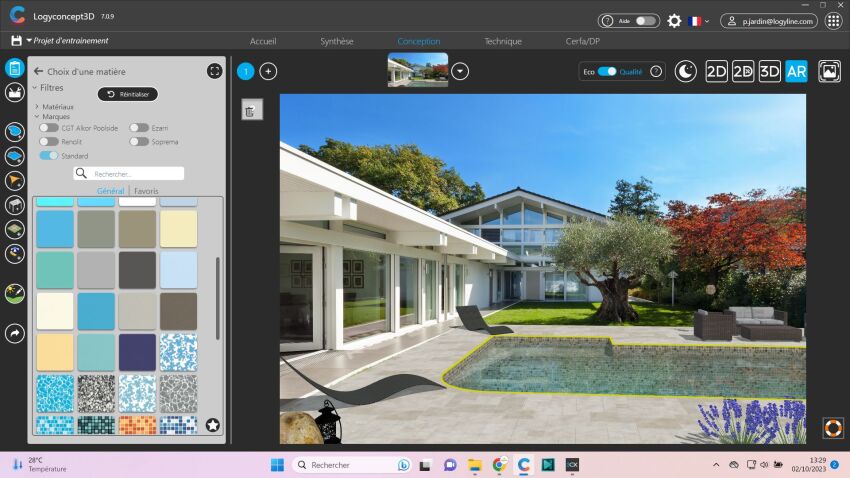Open the photo gallery icon
This screenshot has height=478, width=850.
pyautogui.click(x=829, y=71)
